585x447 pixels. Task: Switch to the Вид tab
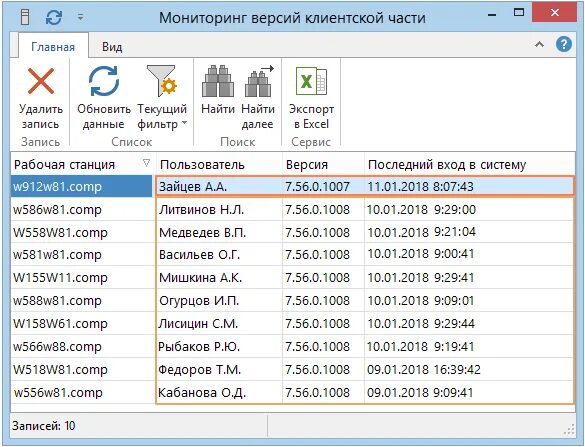112,47
